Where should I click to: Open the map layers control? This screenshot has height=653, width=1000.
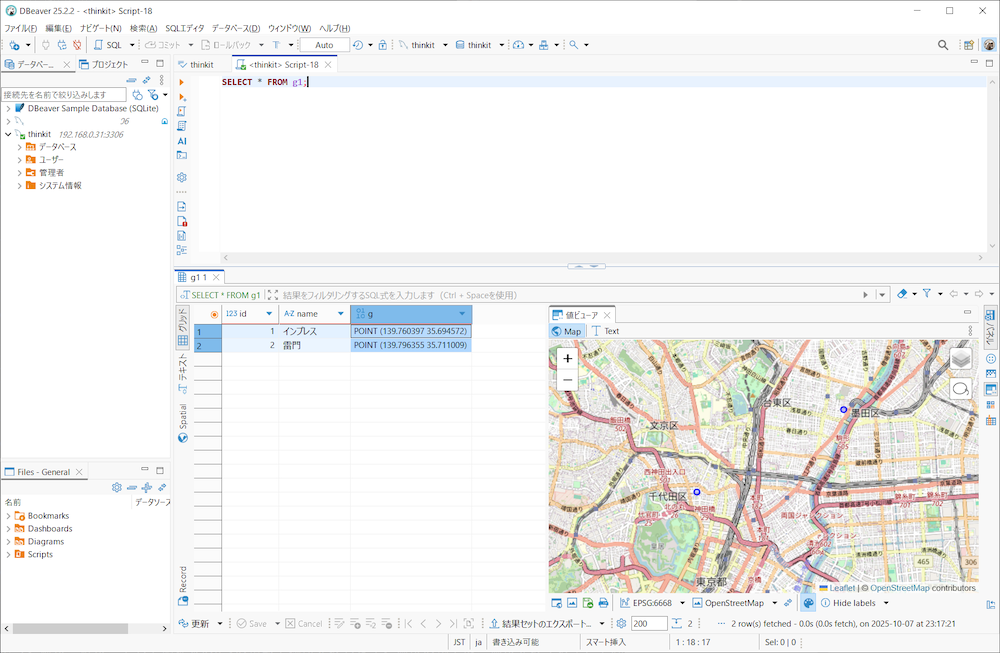pyautogui.click(x=960, y=358)
